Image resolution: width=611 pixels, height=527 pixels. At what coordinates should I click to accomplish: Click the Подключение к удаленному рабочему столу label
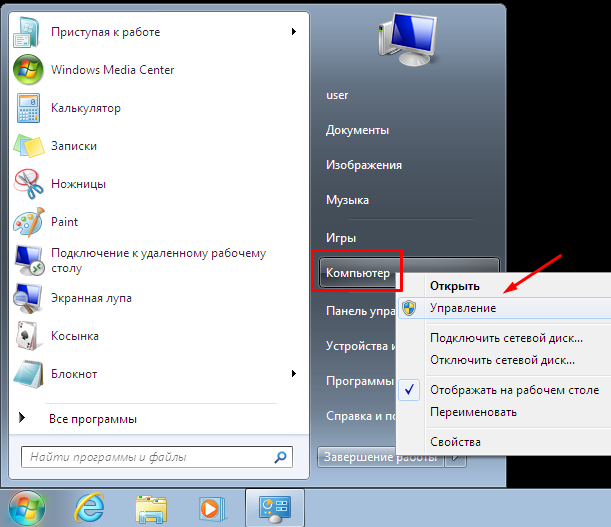[158, 260]
